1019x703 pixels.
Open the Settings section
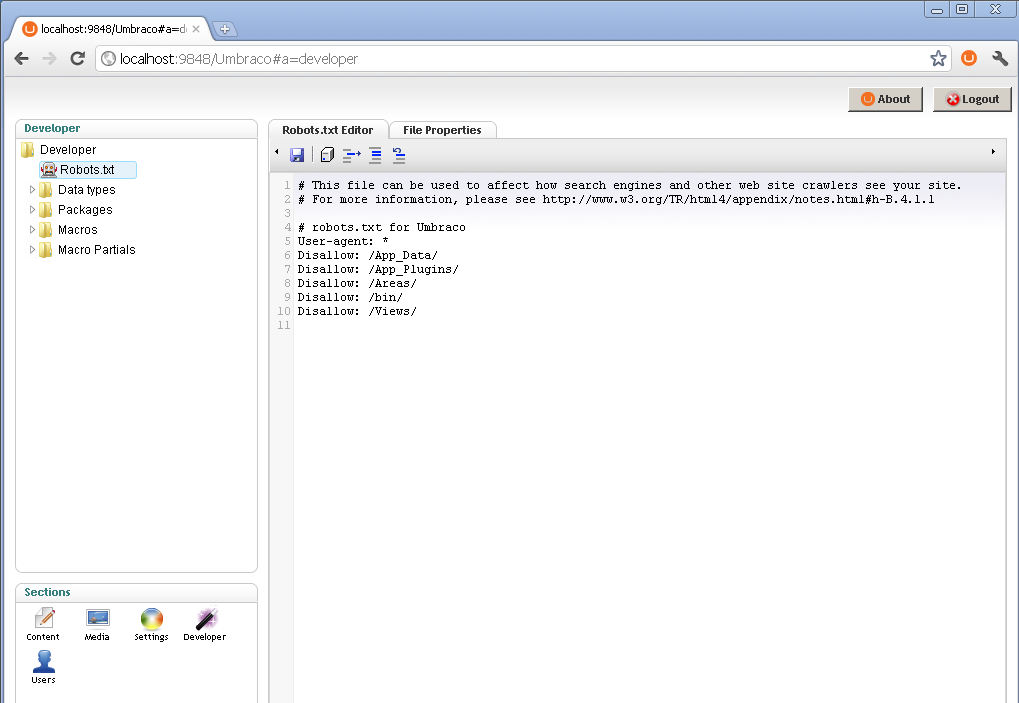pyautogui.click(x=151, y=624)
